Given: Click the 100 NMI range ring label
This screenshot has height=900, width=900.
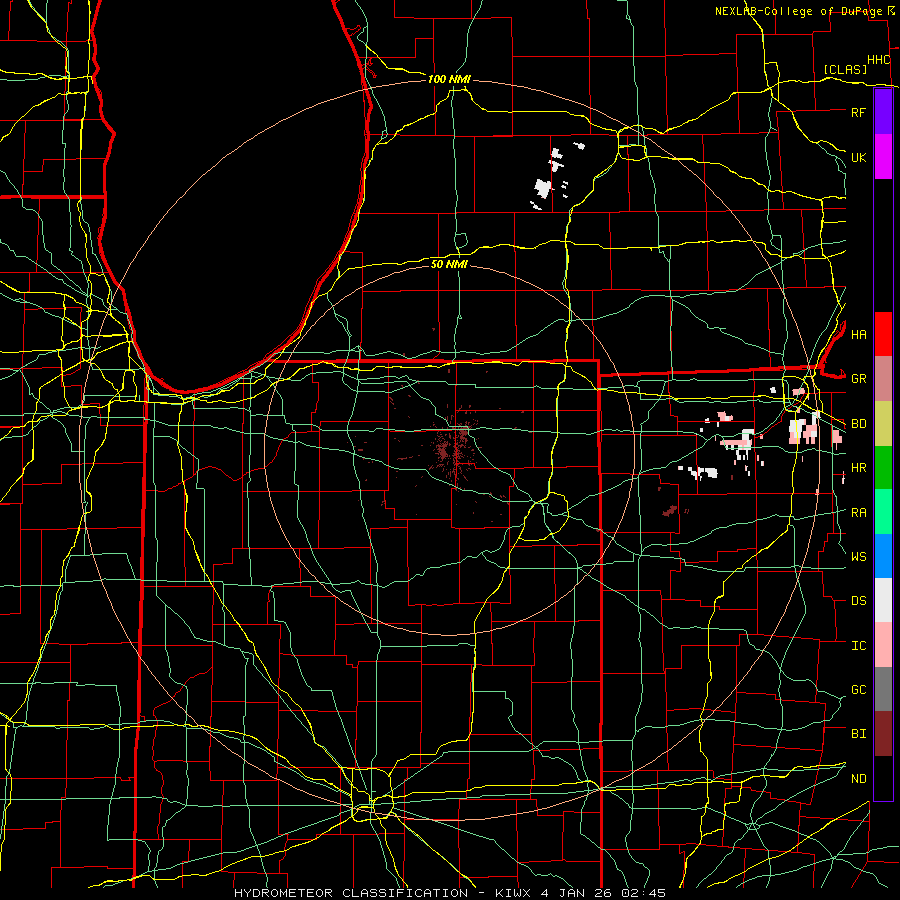Looking at the screenshot, I should [449, 79].
